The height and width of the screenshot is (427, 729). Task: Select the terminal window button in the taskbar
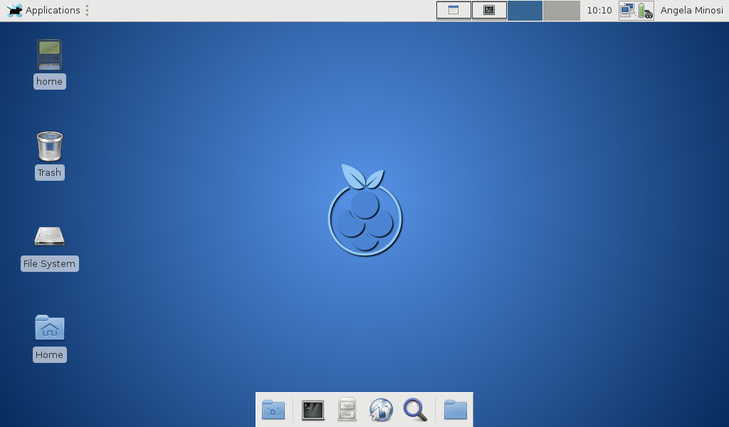(x=489, y=10)
